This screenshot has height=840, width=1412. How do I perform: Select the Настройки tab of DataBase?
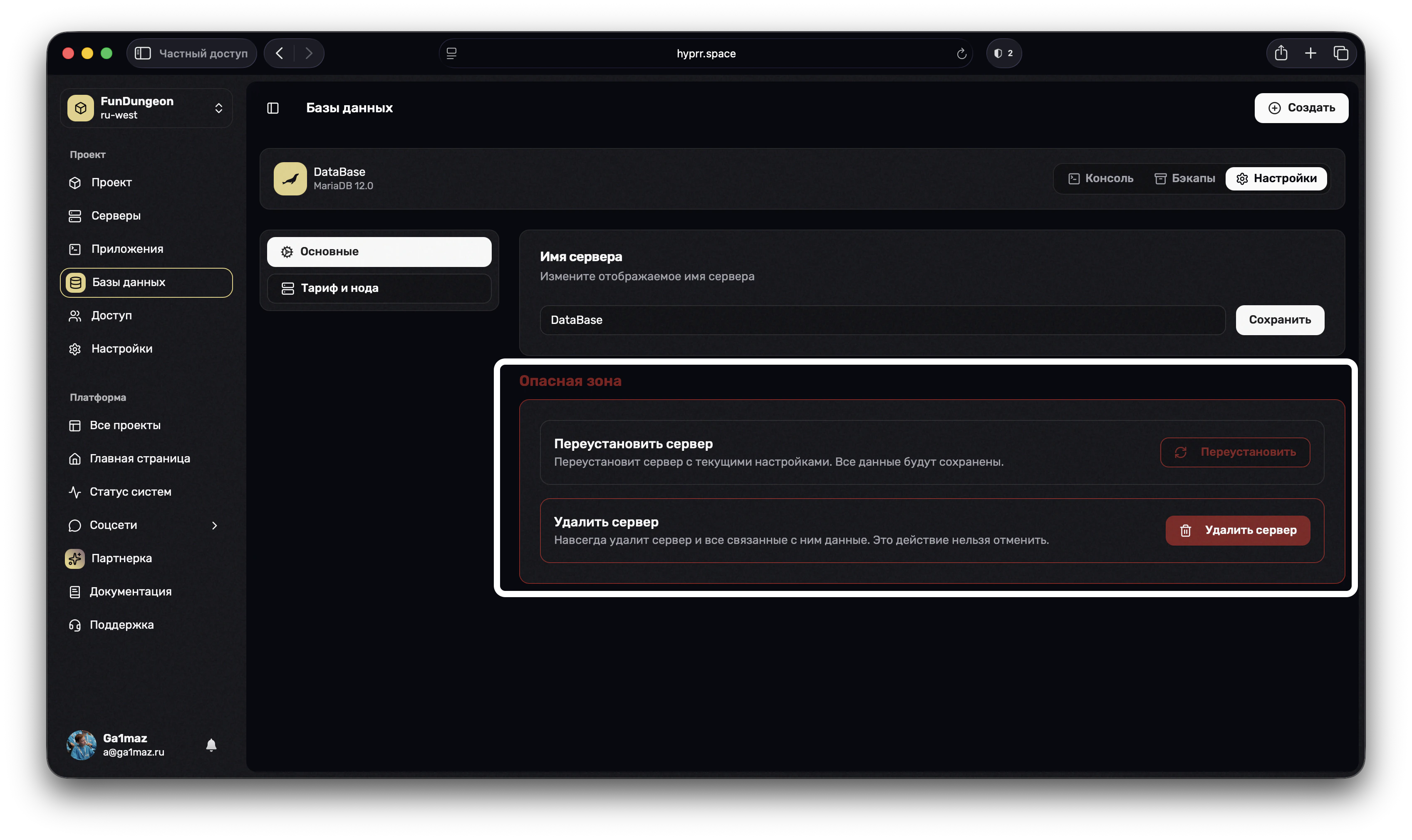tap(1276, 178)
